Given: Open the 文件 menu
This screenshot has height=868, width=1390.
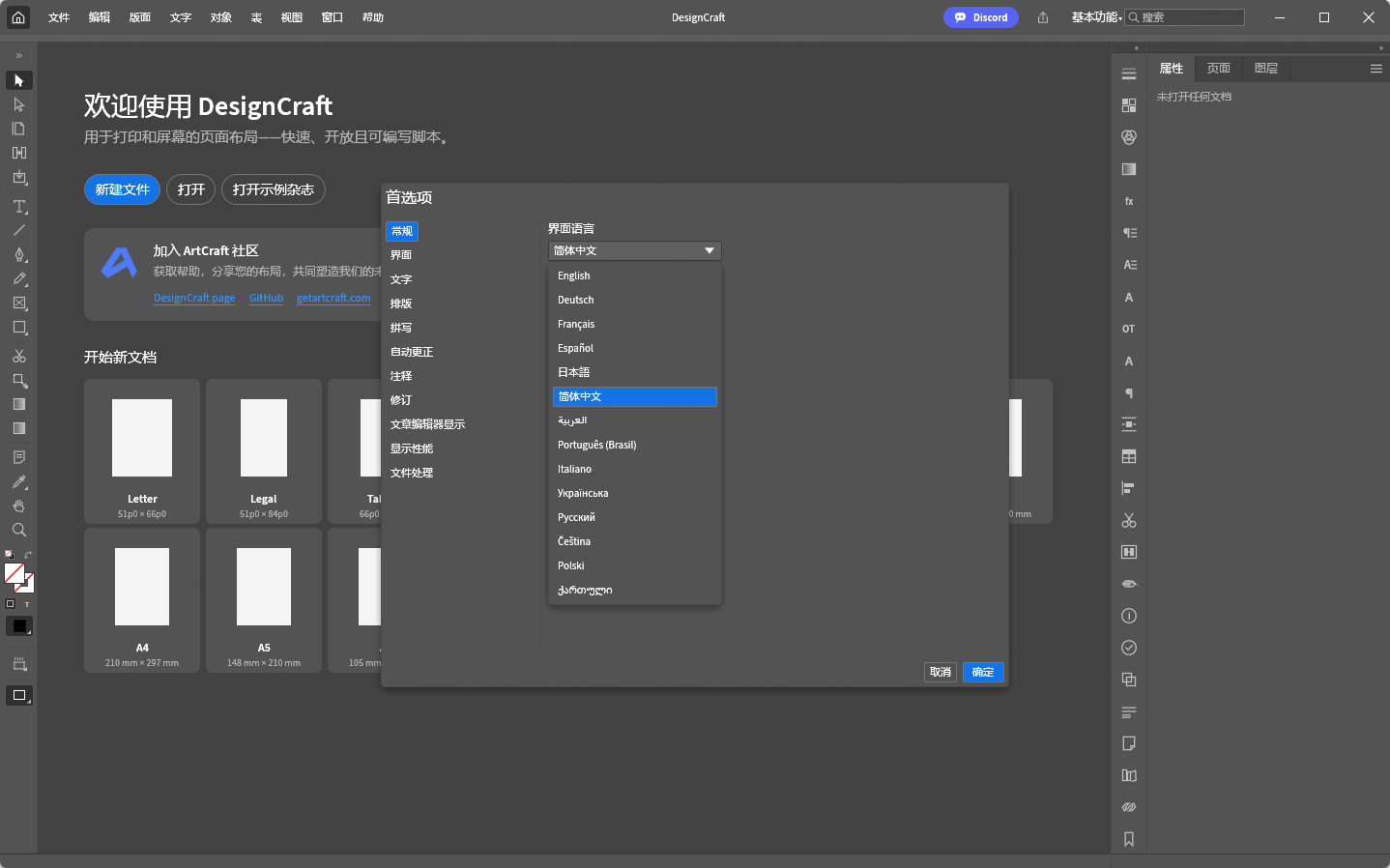Looking at the screenshot, I should [x=59, y=17].
